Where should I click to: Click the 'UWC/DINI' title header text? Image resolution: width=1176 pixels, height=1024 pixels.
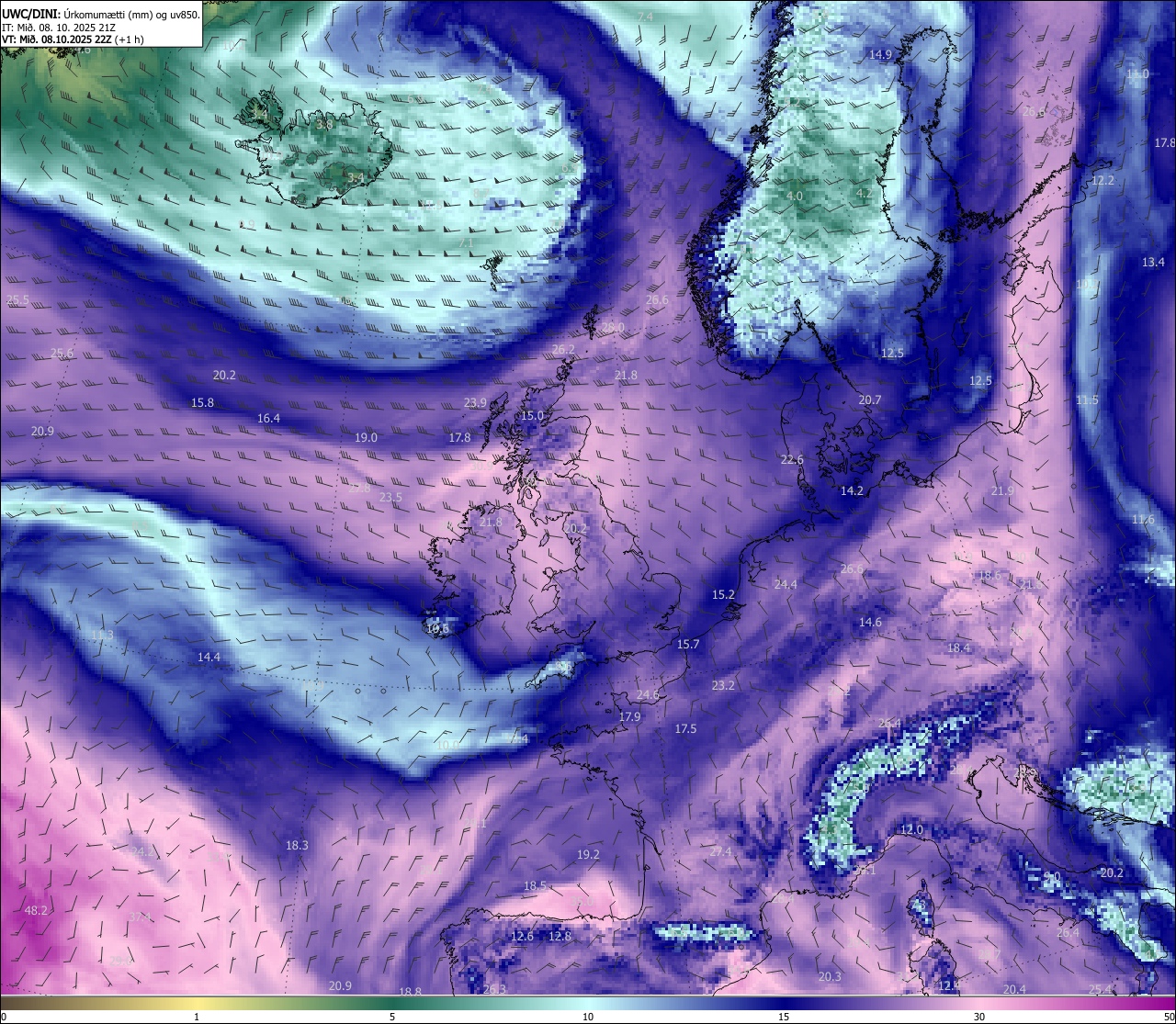click(x=29, y=15)
